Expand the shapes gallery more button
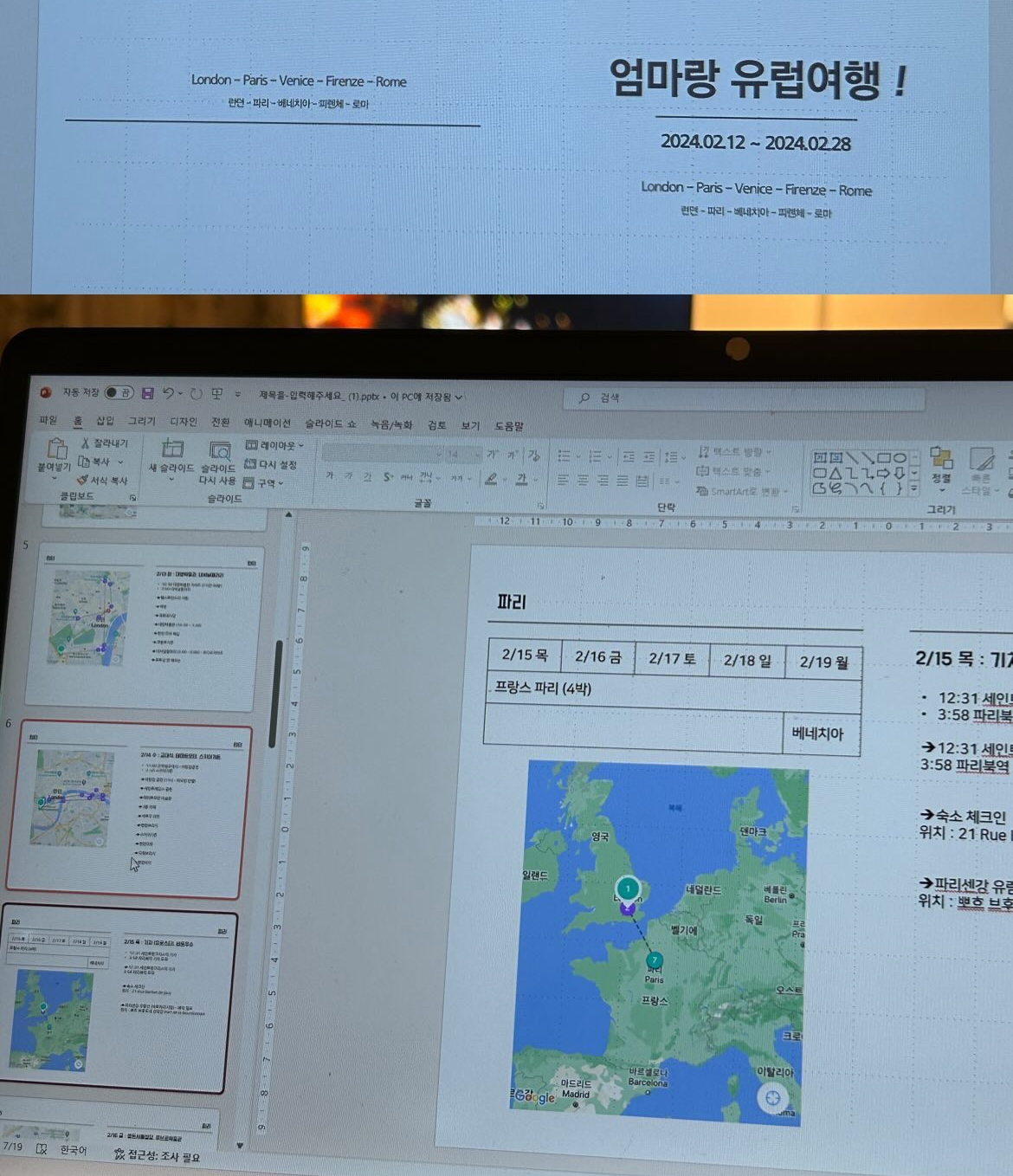 click(x=914, y=489)
